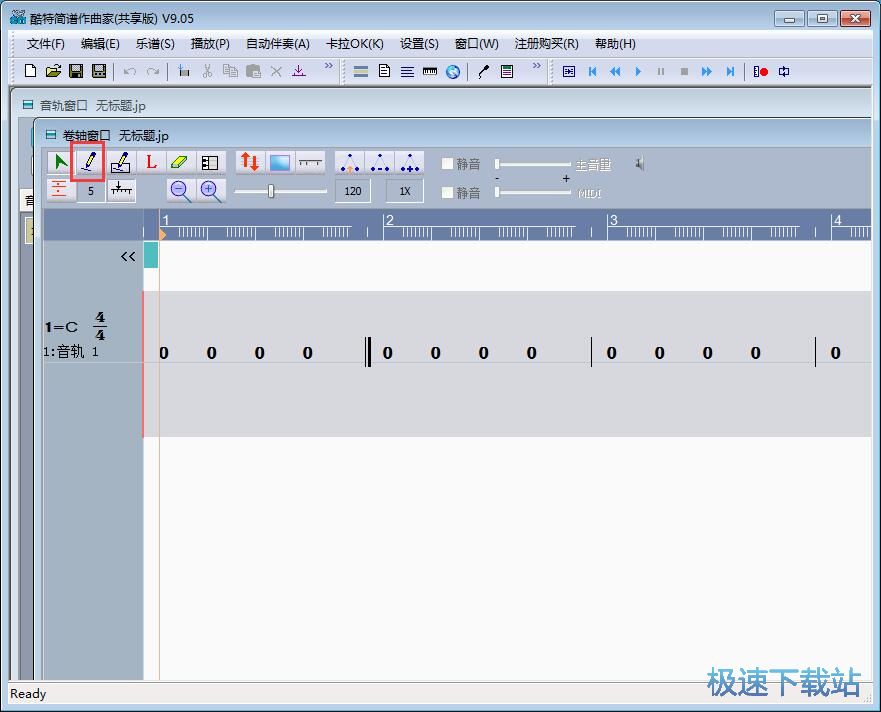Select the pencil note input tool
The width and height of the screenshot is (881, 712).
89,162
